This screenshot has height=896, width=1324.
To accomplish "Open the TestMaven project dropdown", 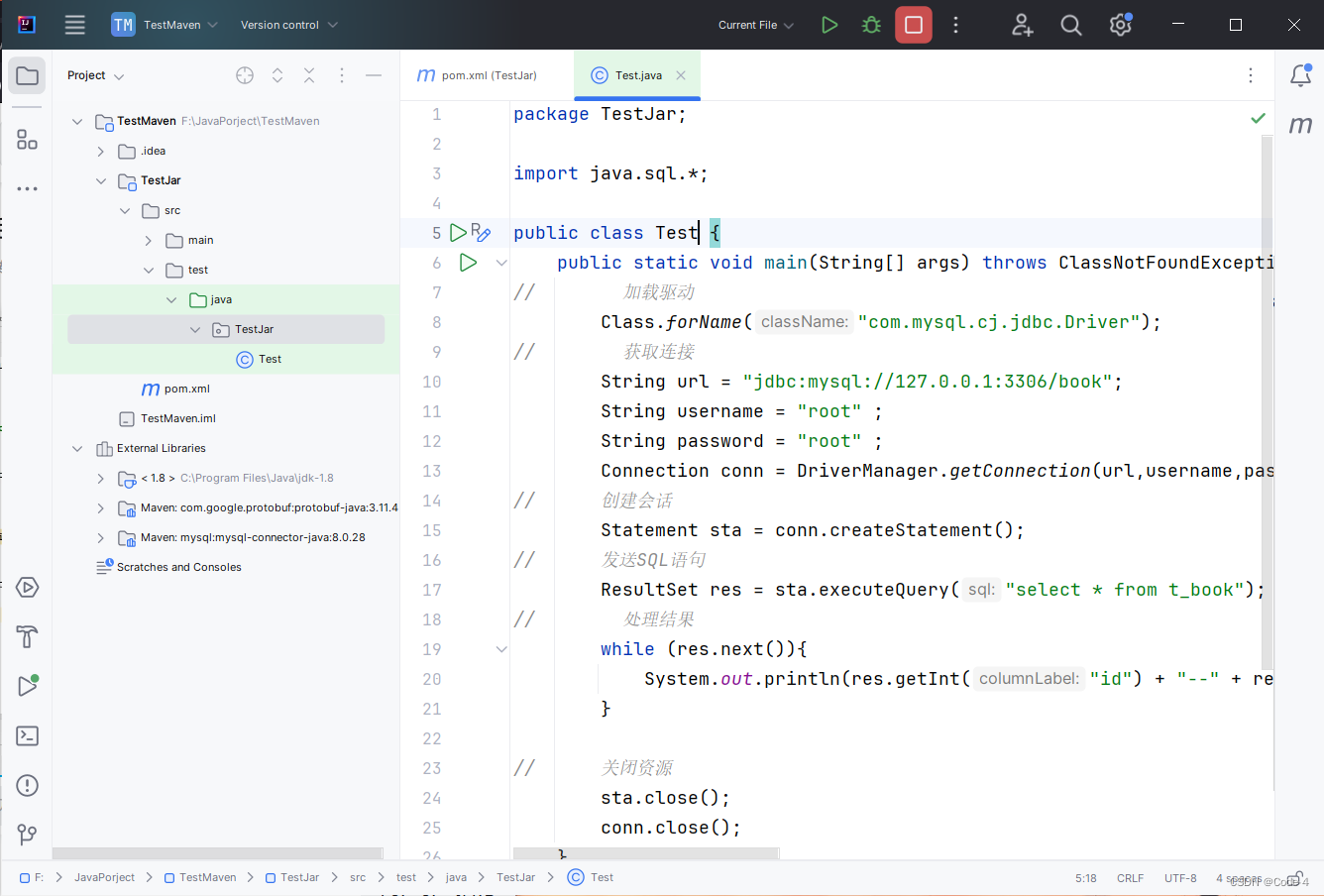I will (165, 25).
